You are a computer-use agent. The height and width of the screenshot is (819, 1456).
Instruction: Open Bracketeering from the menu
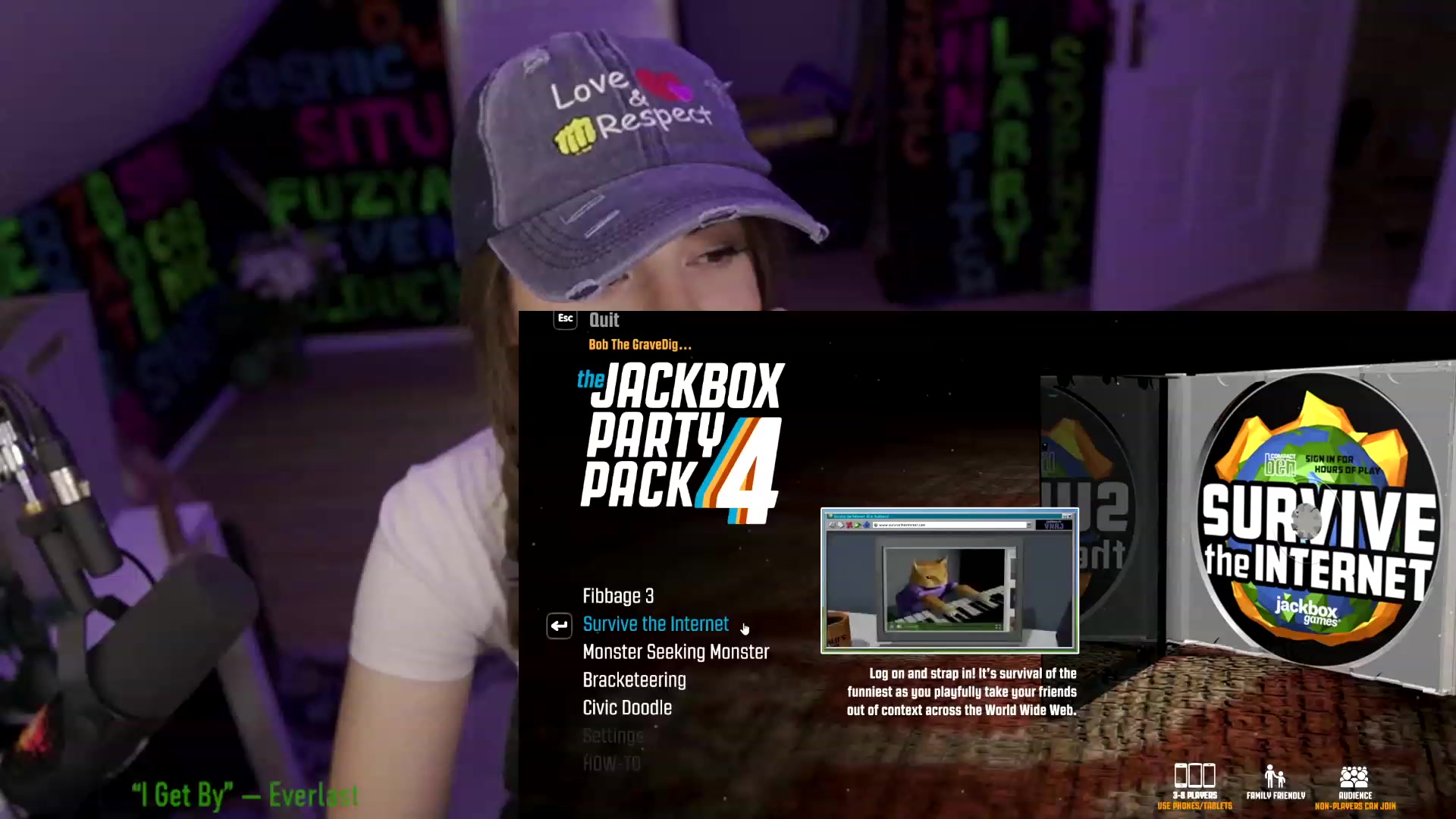634,680
